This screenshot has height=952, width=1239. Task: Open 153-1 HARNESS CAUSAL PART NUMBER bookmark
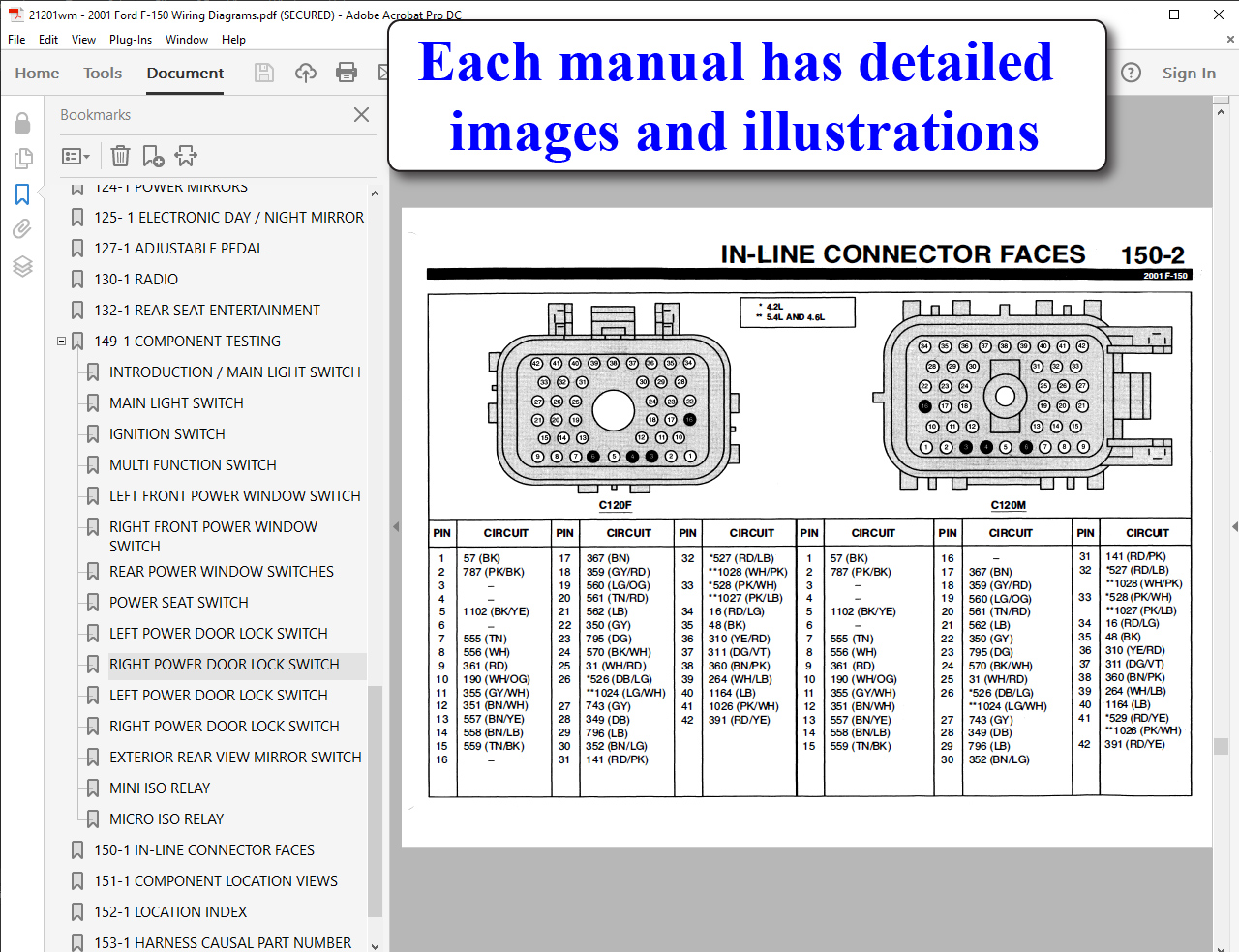pyautogui.click(x=222, y=943)
